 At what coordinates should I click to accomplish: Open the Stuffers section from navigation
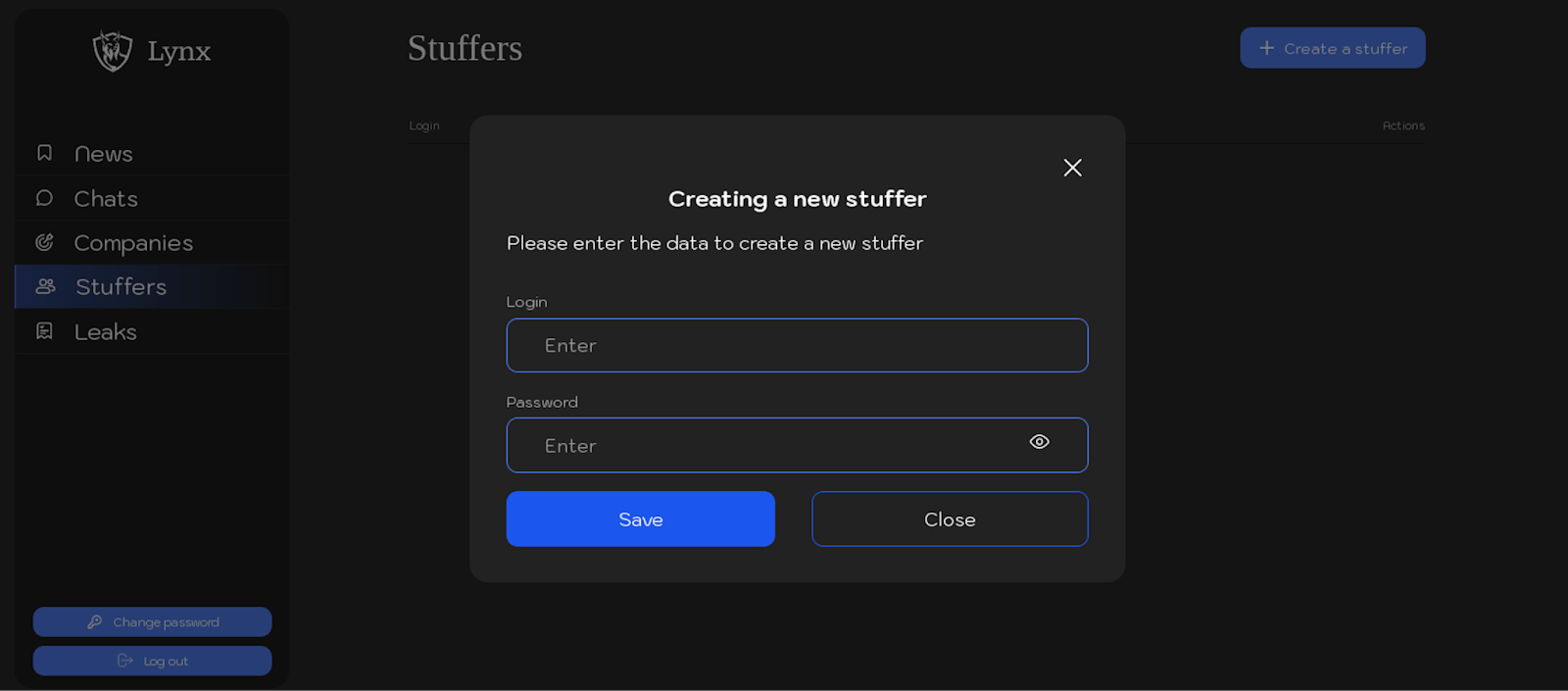[121, 286]
